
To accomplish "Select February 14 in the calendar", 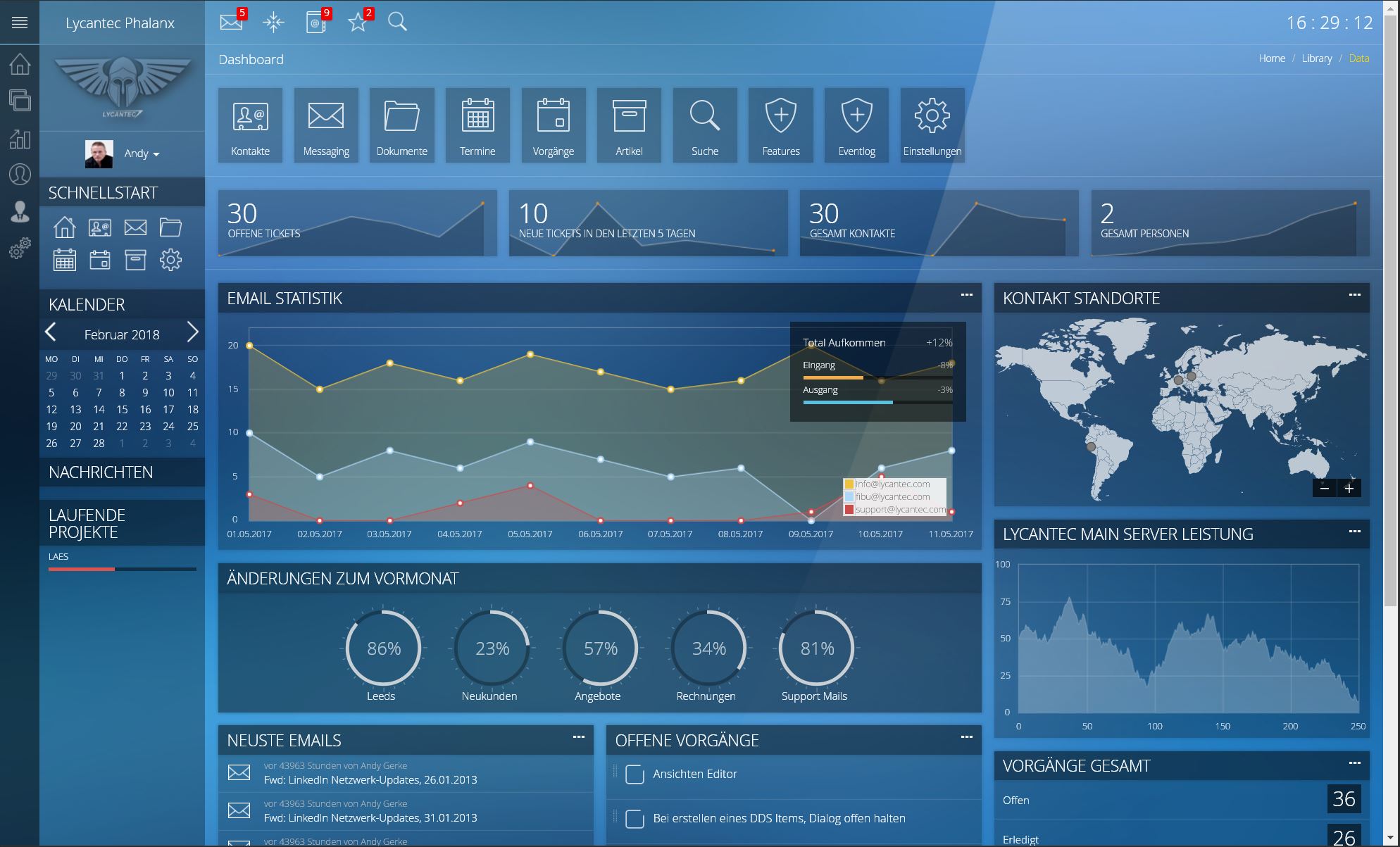I will point(99,410).
